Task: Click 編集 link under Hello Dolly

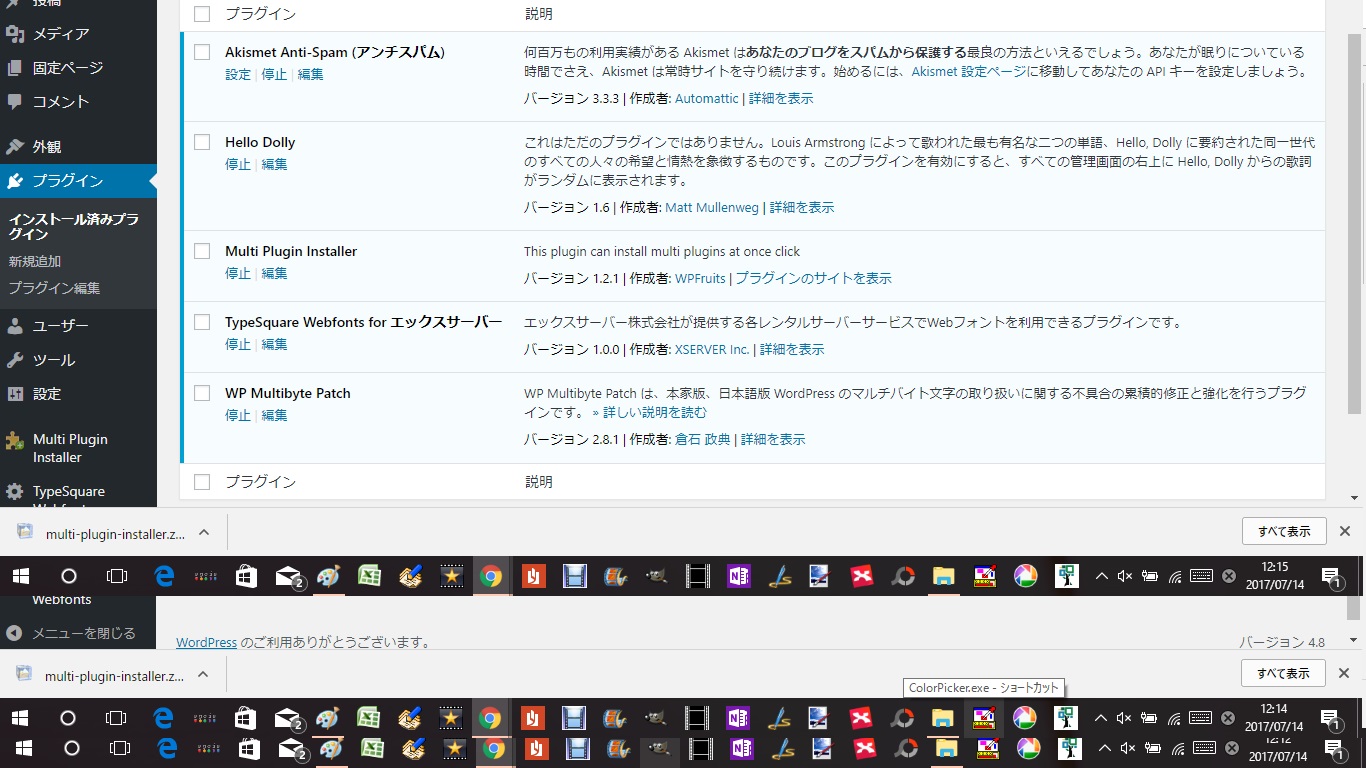Action: tap(274, 164)
